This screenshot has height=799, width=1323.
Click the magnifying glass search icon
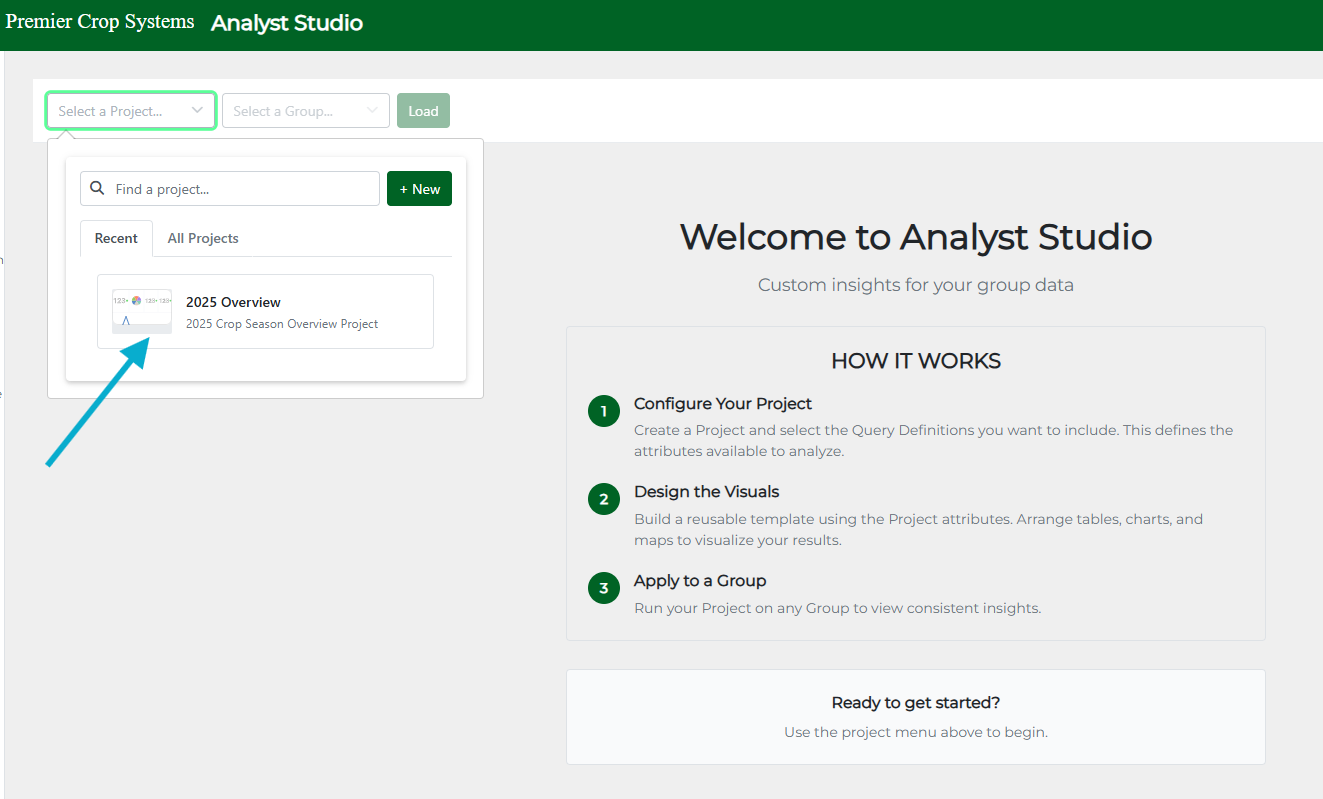click(97, 189)
